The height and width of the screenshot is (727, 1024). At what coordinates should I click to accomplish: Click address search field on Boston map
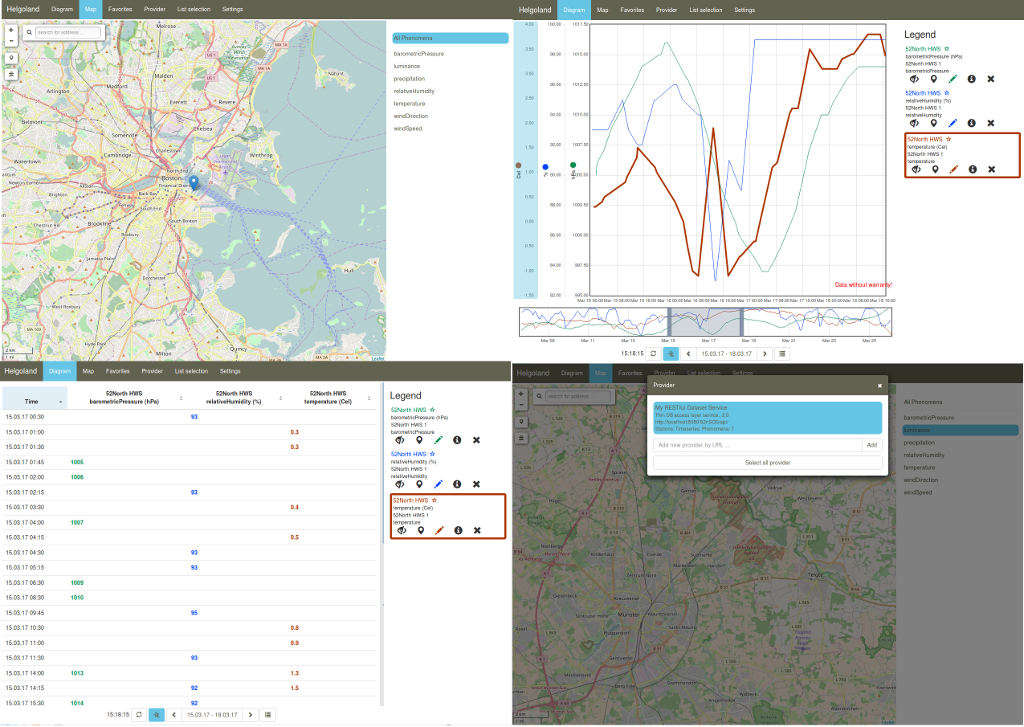(69, 32)
